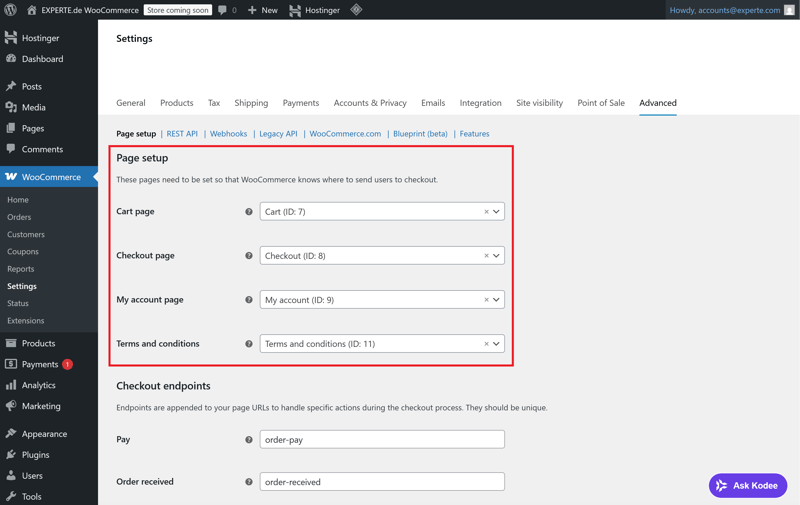Click the diamond icon in the admin bar
The height and width of the screenshot is (505, 800).
356,10
